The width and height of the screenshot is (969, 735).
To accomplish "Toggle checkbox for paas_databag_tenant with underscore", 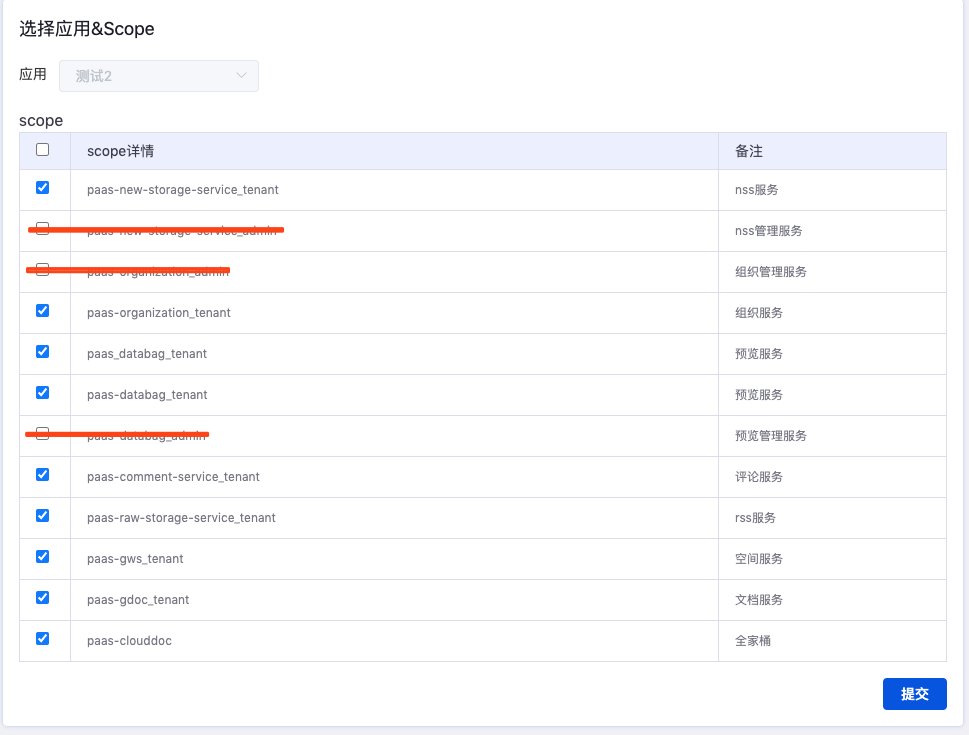I will pos(43,351).
